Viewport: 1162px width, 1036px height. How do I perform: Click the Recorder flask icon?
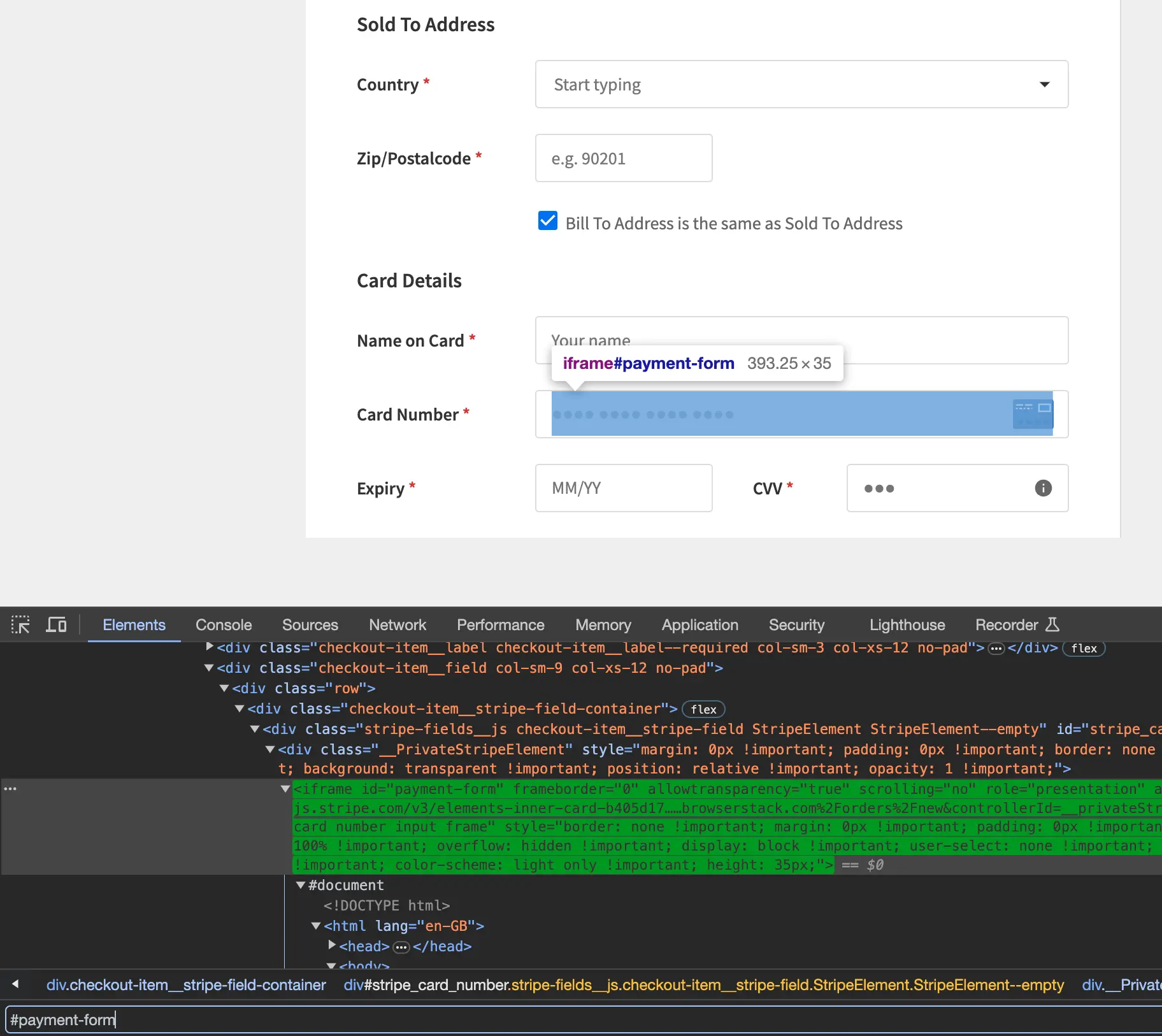[x=1052, y=624]
